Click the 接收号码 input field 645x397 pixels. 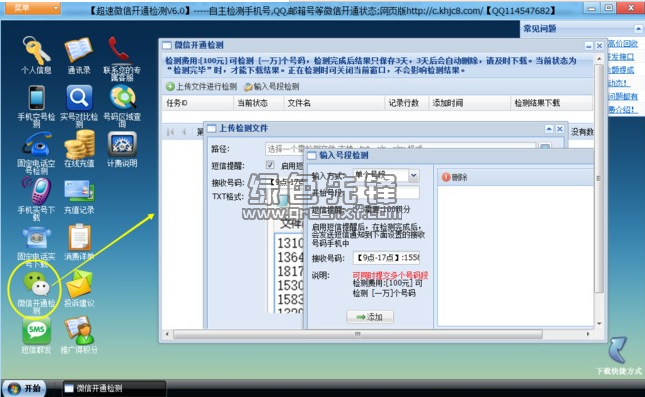[x=386, y=258]
